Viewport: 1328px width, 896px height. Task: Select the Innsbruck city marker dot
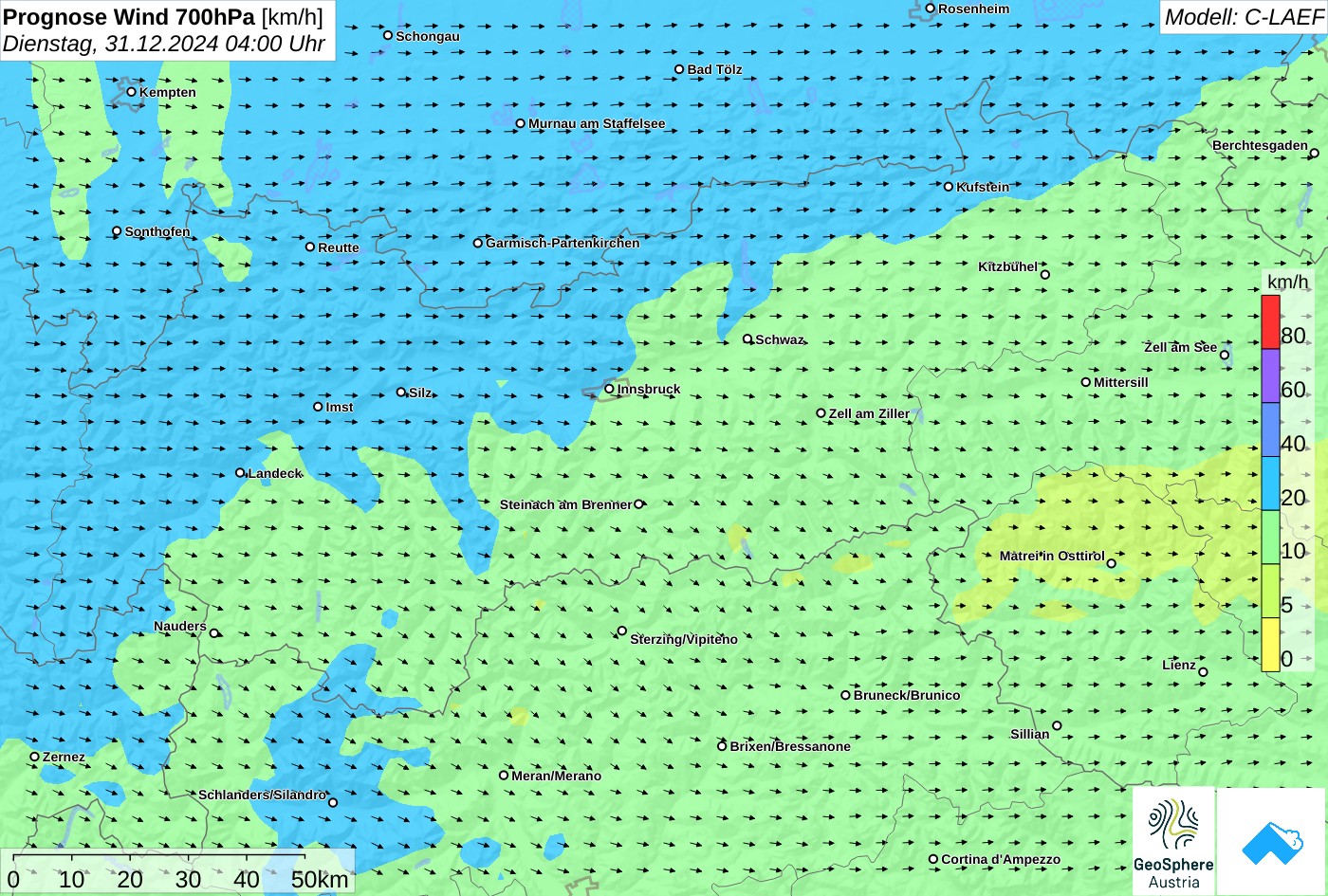pos(609,389)
